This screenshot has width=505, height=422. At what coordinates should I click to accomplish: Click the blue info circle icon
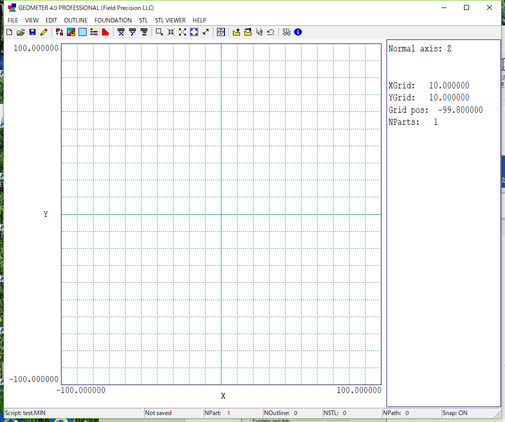298,32
